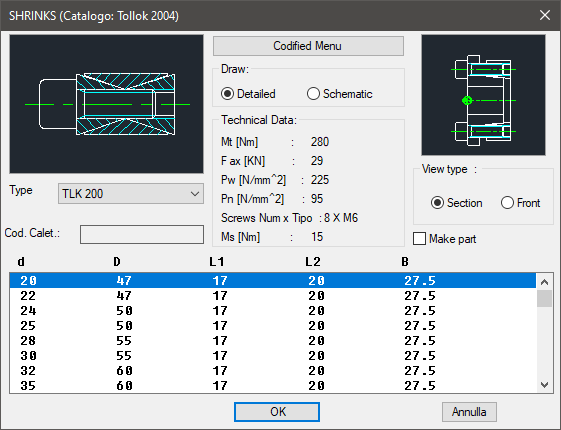Choose the Front view type
Viewport: 561px width, 430px height.
pyautogui.click(x=521, y=203)
